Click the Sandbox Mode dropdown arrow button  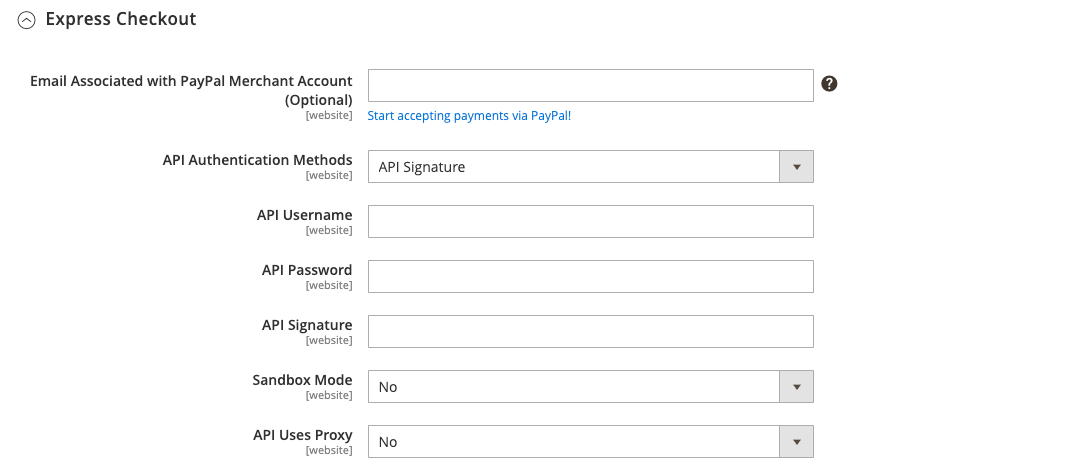point(796,387)
